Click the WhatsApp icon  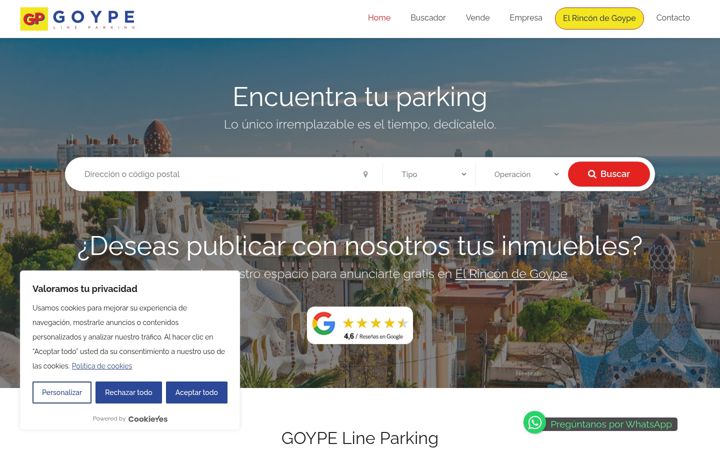tap(534, 422)
